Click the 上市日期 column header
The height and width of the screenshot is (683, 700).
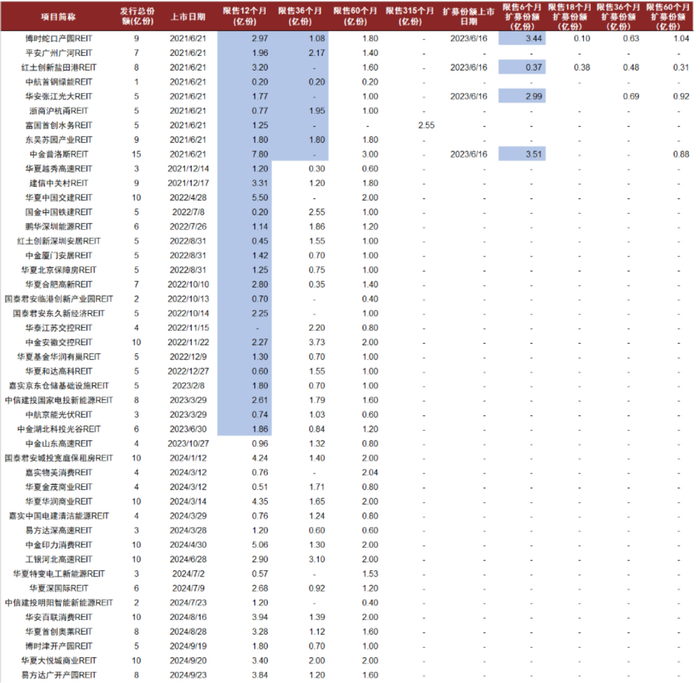pyautogui.click(x=188, y=17)
